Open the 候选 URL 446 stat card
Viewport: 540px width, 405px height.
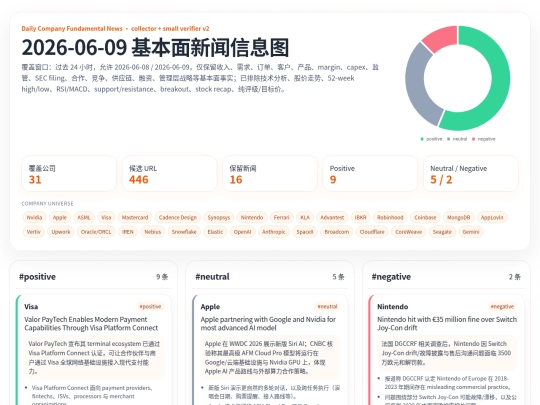pos(169,174)
